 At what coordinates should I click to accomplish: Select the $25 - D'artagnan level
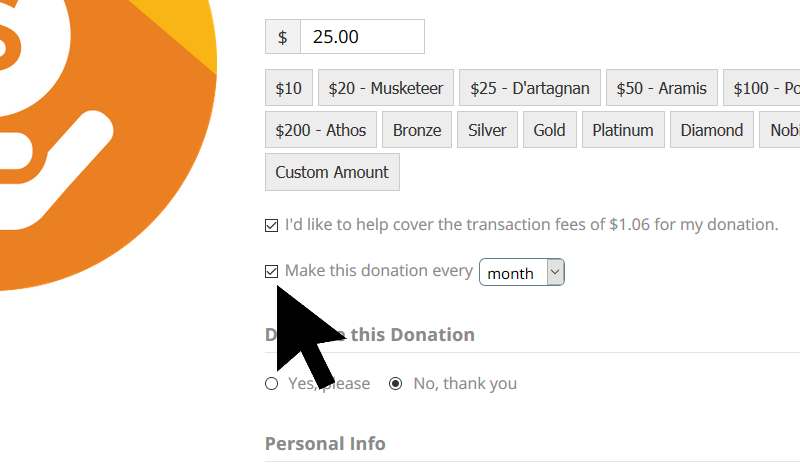pos(530,88)
